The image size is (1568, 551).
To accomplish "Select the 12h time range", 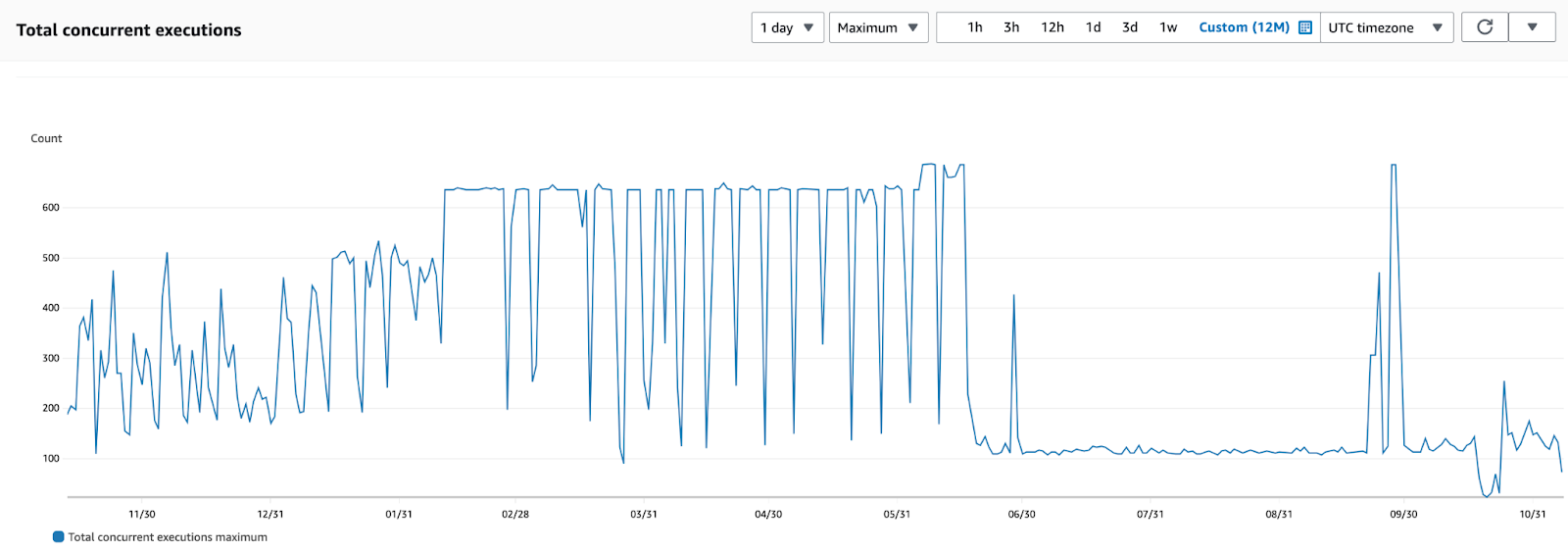I will pyautogui.click(x=1053, y=27).
